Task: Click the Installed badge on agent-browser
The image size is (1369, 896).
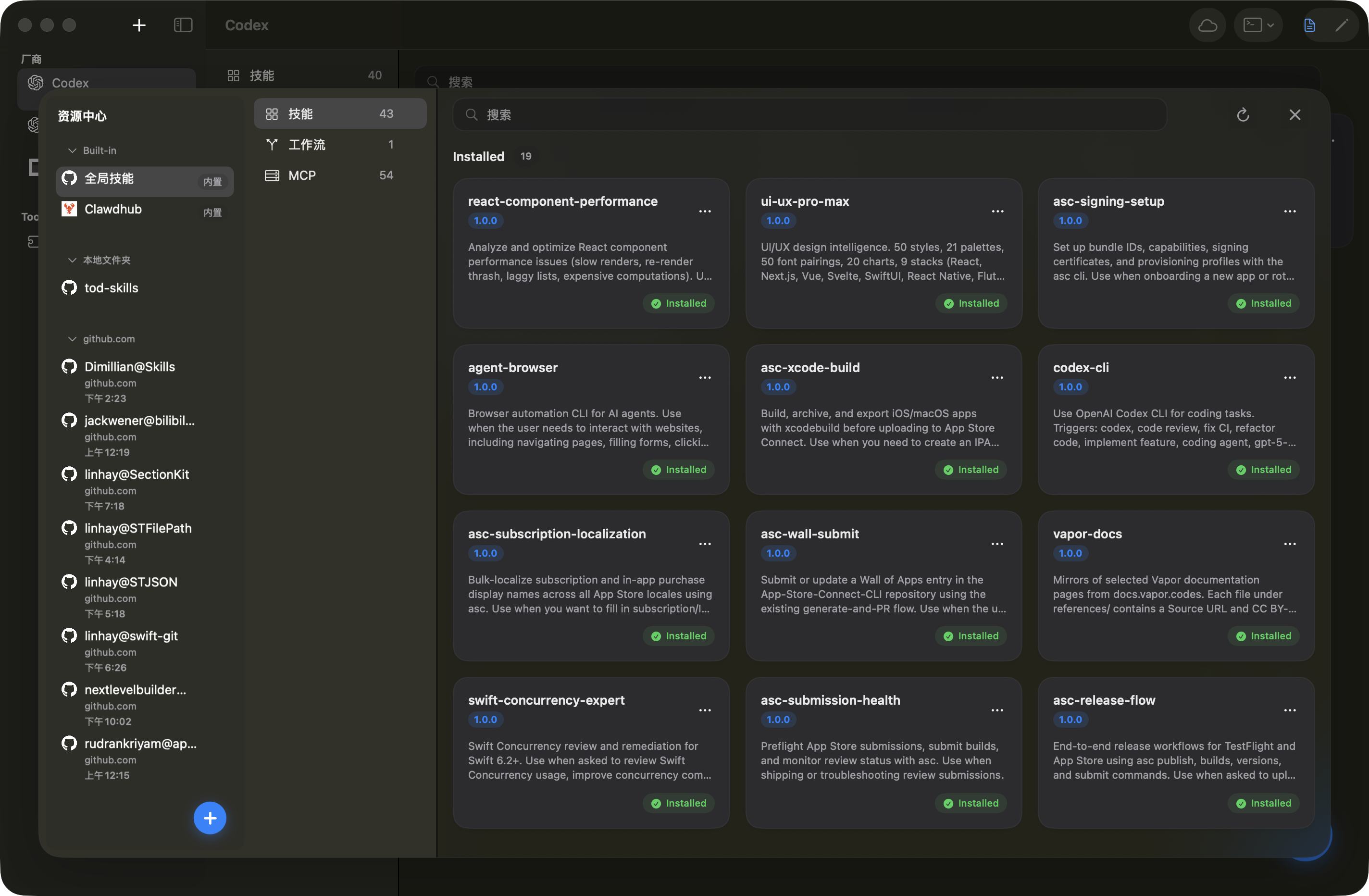Action: 679,470
